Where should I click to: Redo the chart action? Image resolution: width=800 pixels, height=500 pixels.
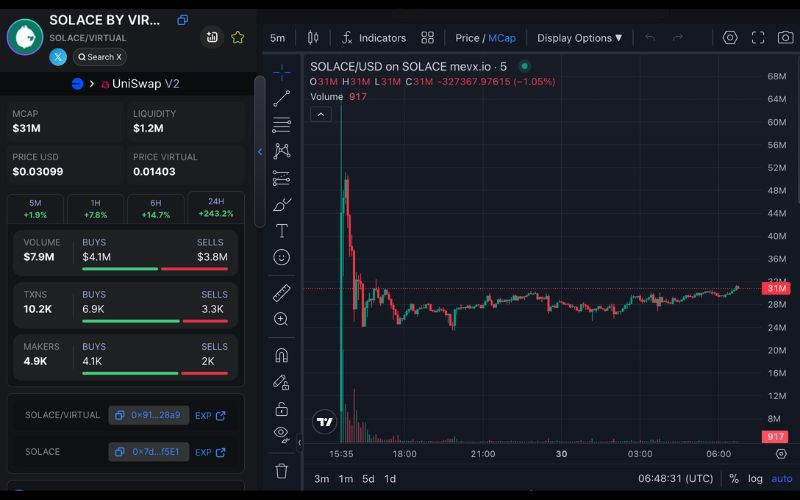click(678, 38)
